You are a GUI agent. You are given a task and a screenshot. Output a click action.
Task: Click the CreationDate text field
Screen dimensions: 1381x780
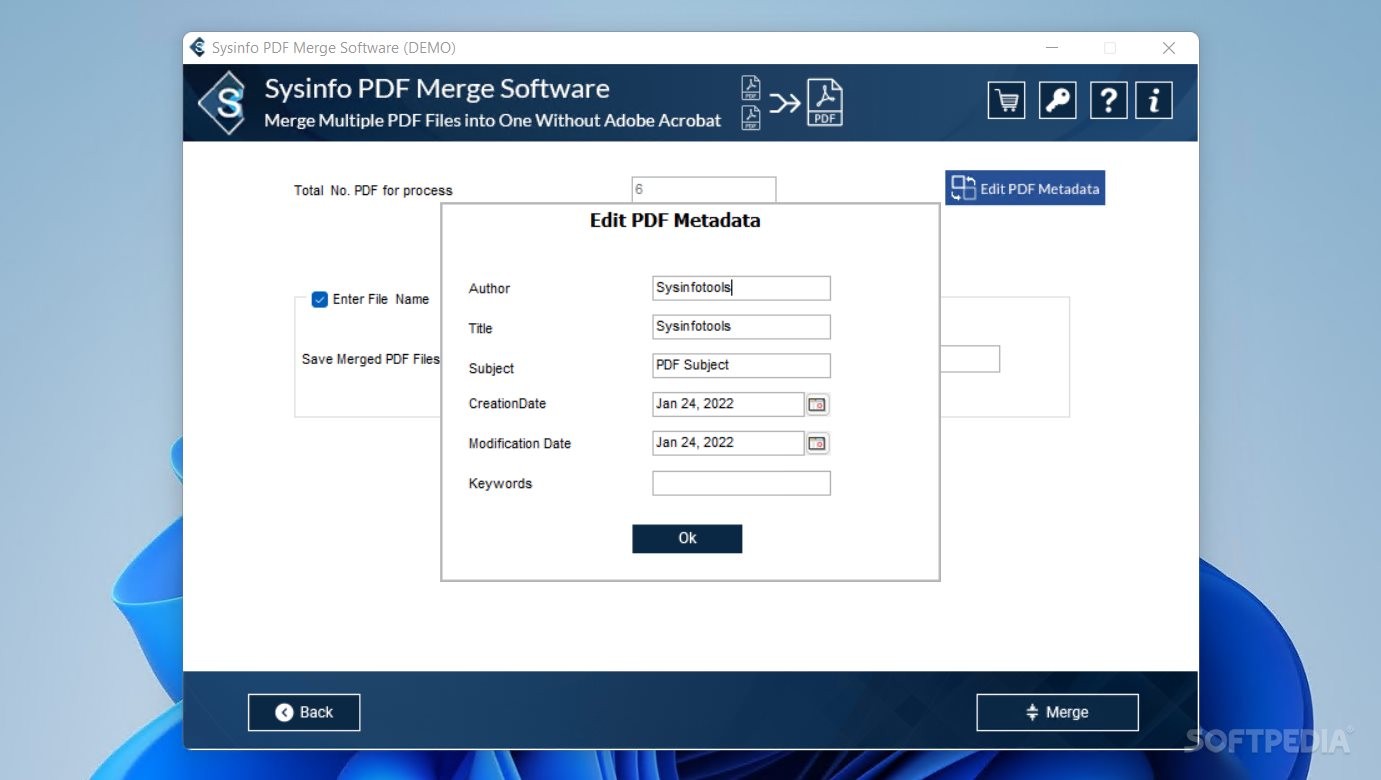click(x=728, y=404)
